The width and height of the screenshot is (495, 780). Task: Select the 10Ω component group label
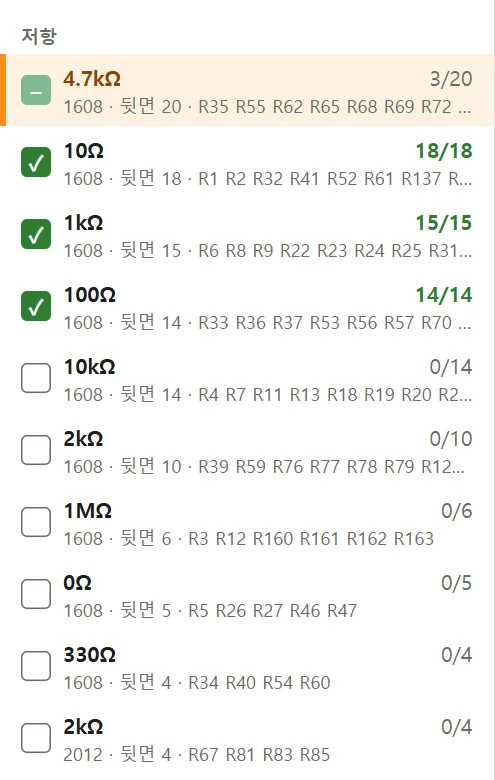tap(84, 151)
